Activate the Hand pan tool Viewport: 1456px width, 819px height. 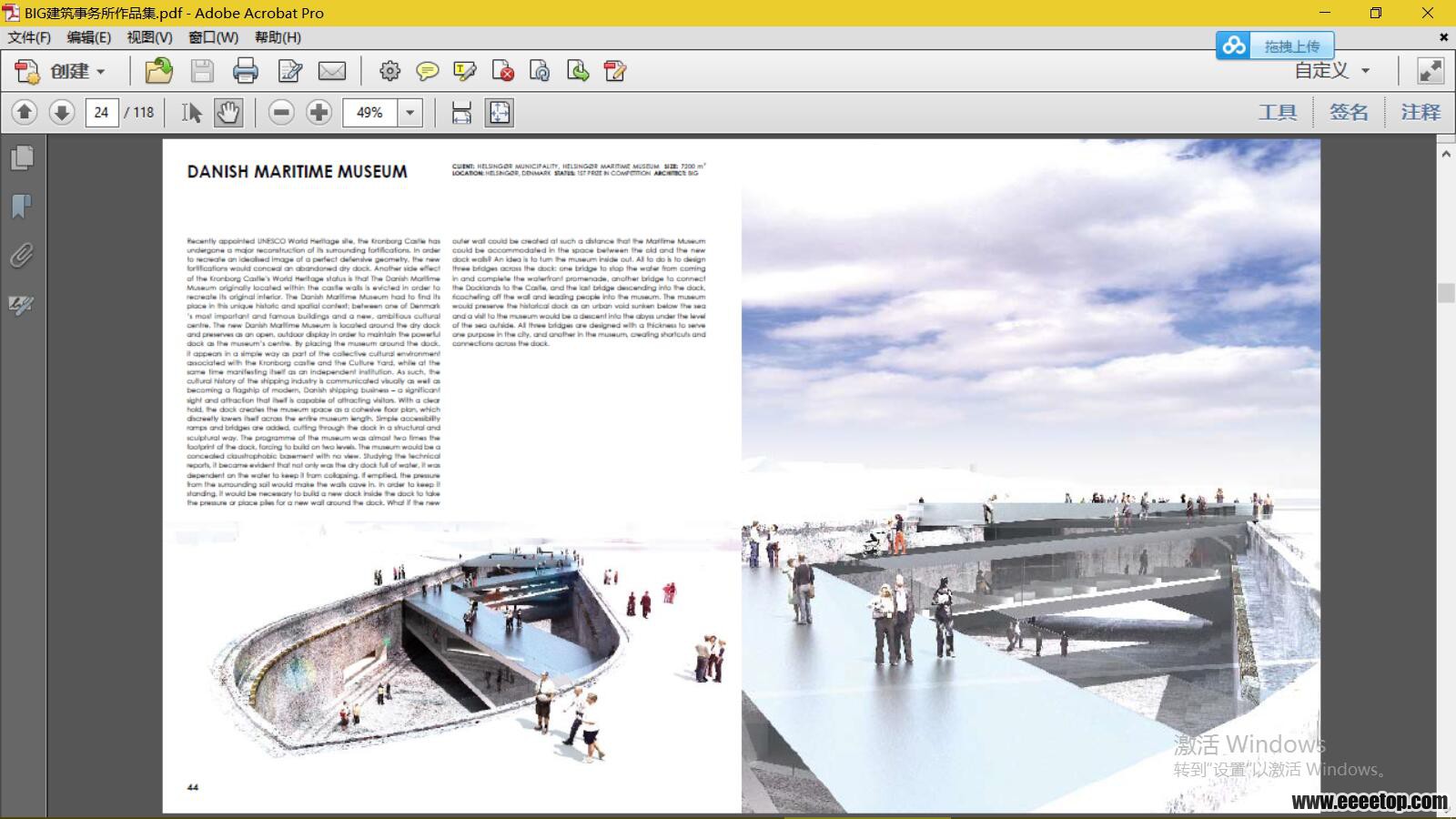[228, 112]
